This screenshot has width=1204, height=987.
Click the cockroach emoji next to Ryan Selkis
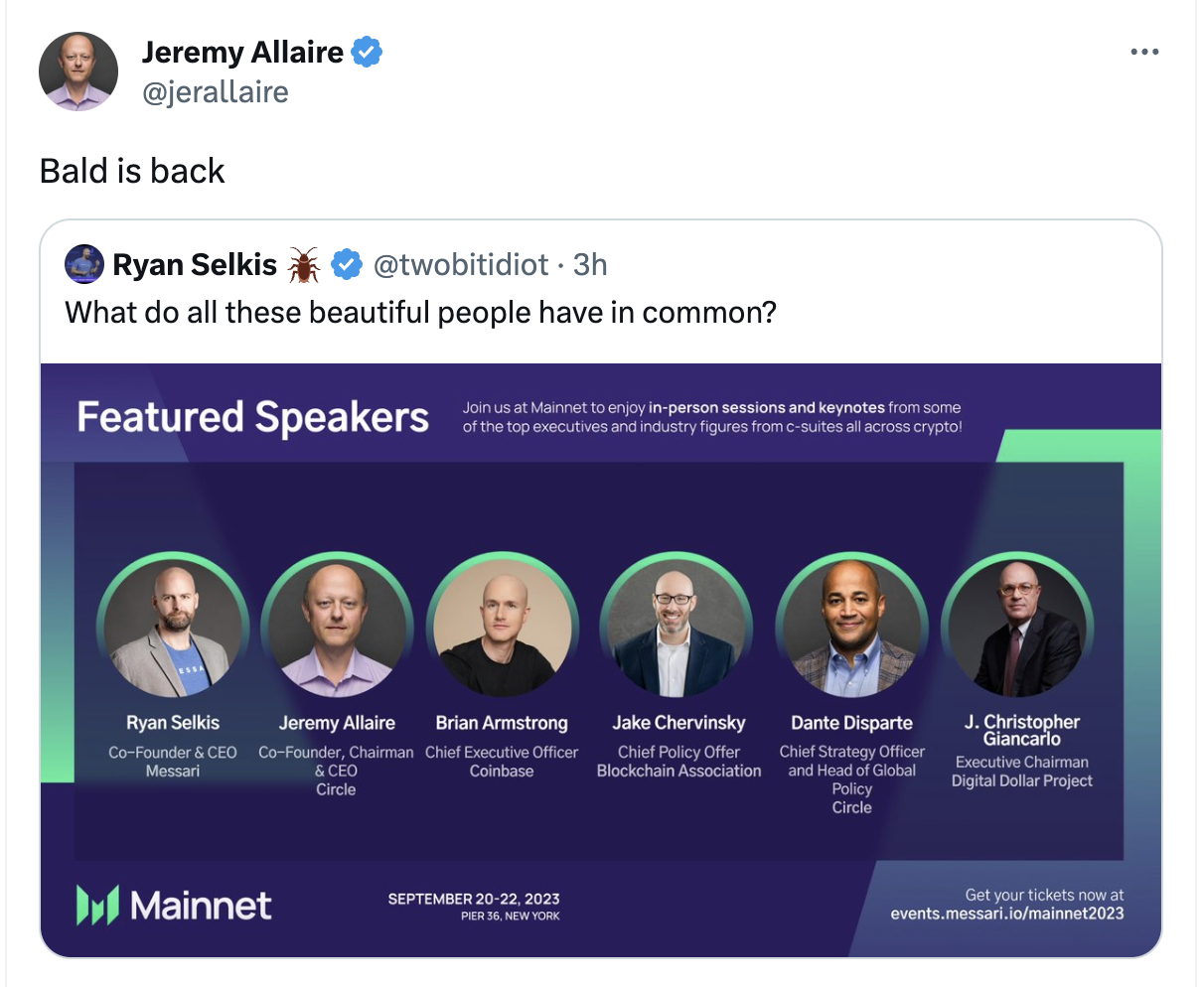(x=304, y=265)
